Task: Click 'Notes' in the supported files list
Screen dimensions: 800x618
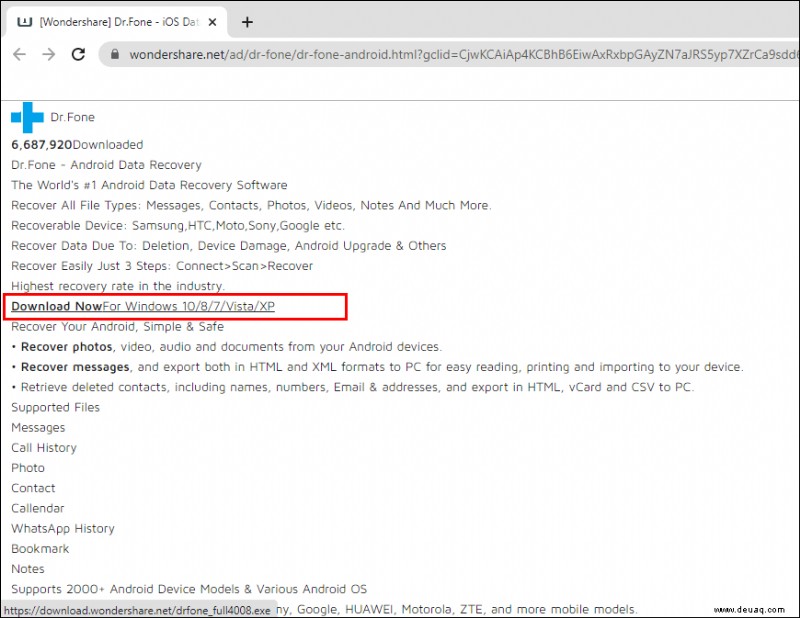Action: coord(28,569)
